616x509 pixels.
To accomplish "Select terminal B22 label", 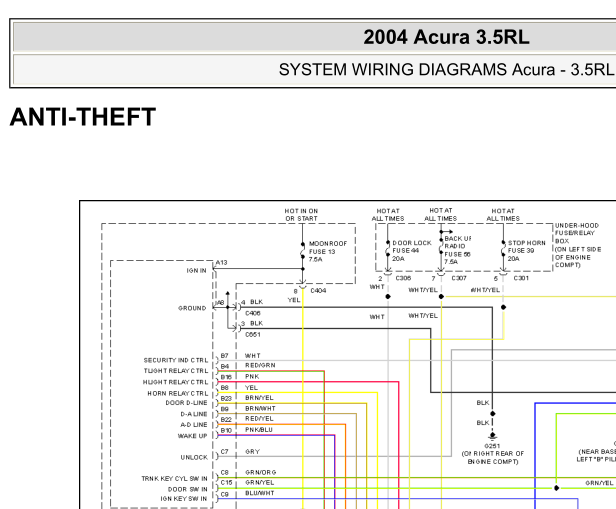I will (x=226, y=420).
